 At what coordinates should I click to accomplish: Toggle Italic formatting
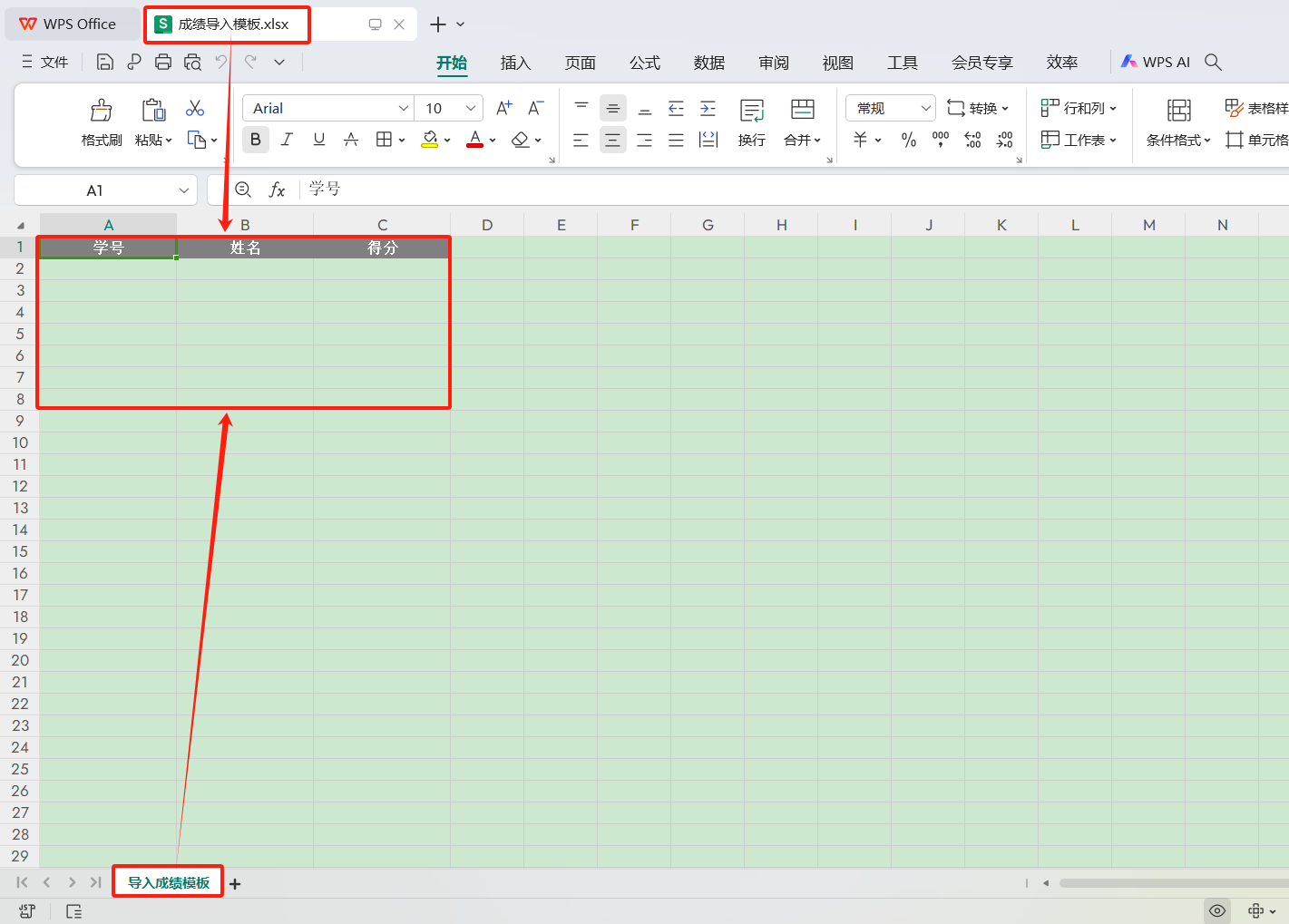[x=287, y=140]
